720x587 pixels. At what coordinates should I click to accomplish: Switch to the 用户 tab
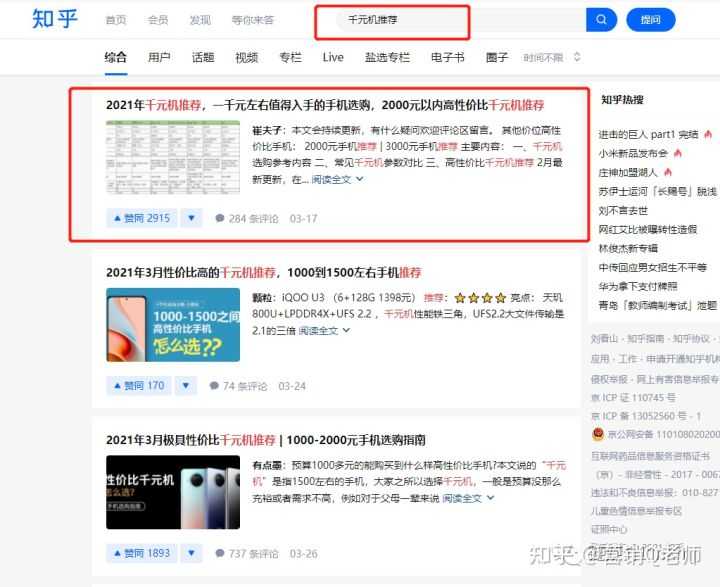tap(159, 57)
